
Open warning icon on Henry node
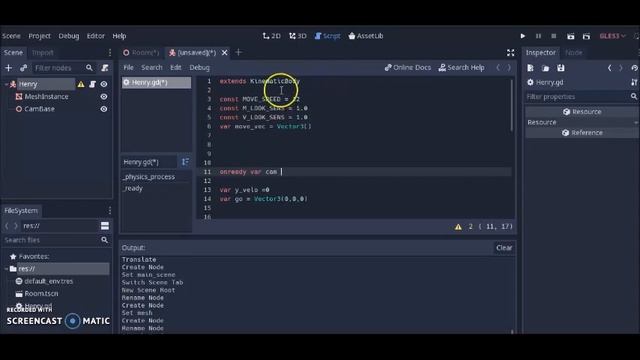click(81, 84)
